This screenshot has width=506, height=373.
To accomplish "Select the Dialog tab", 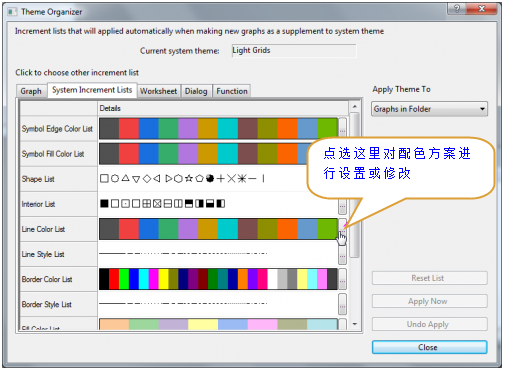I will click(196, 91).
